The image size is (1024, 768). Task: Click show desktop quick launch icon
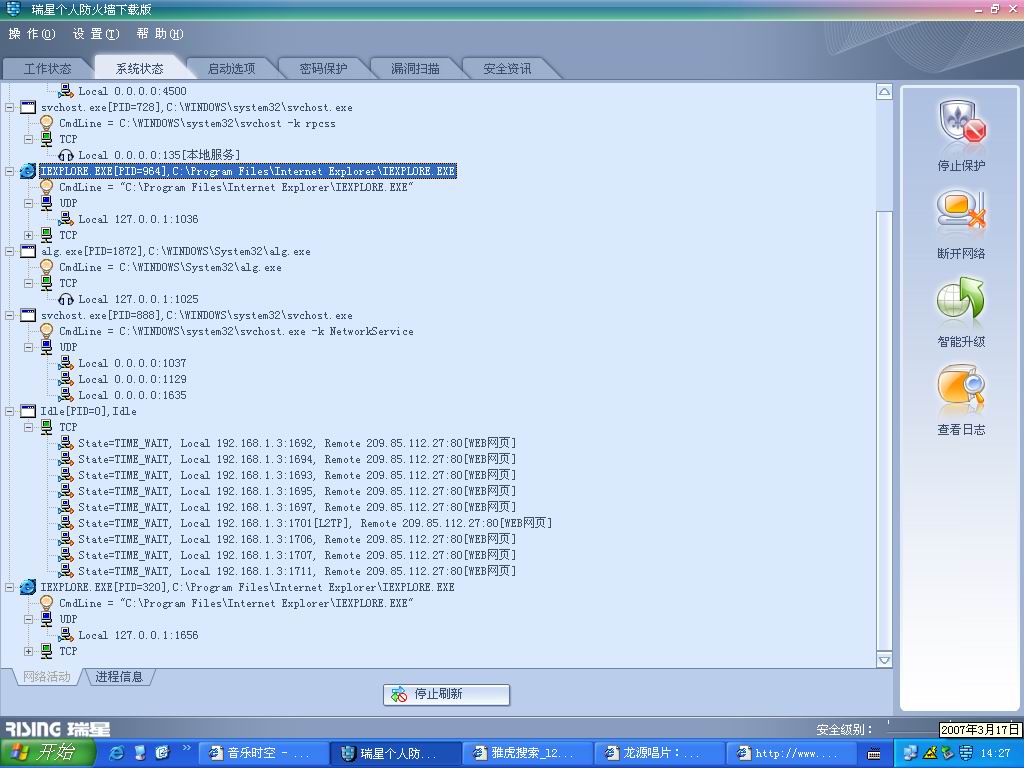click(140, 753)
